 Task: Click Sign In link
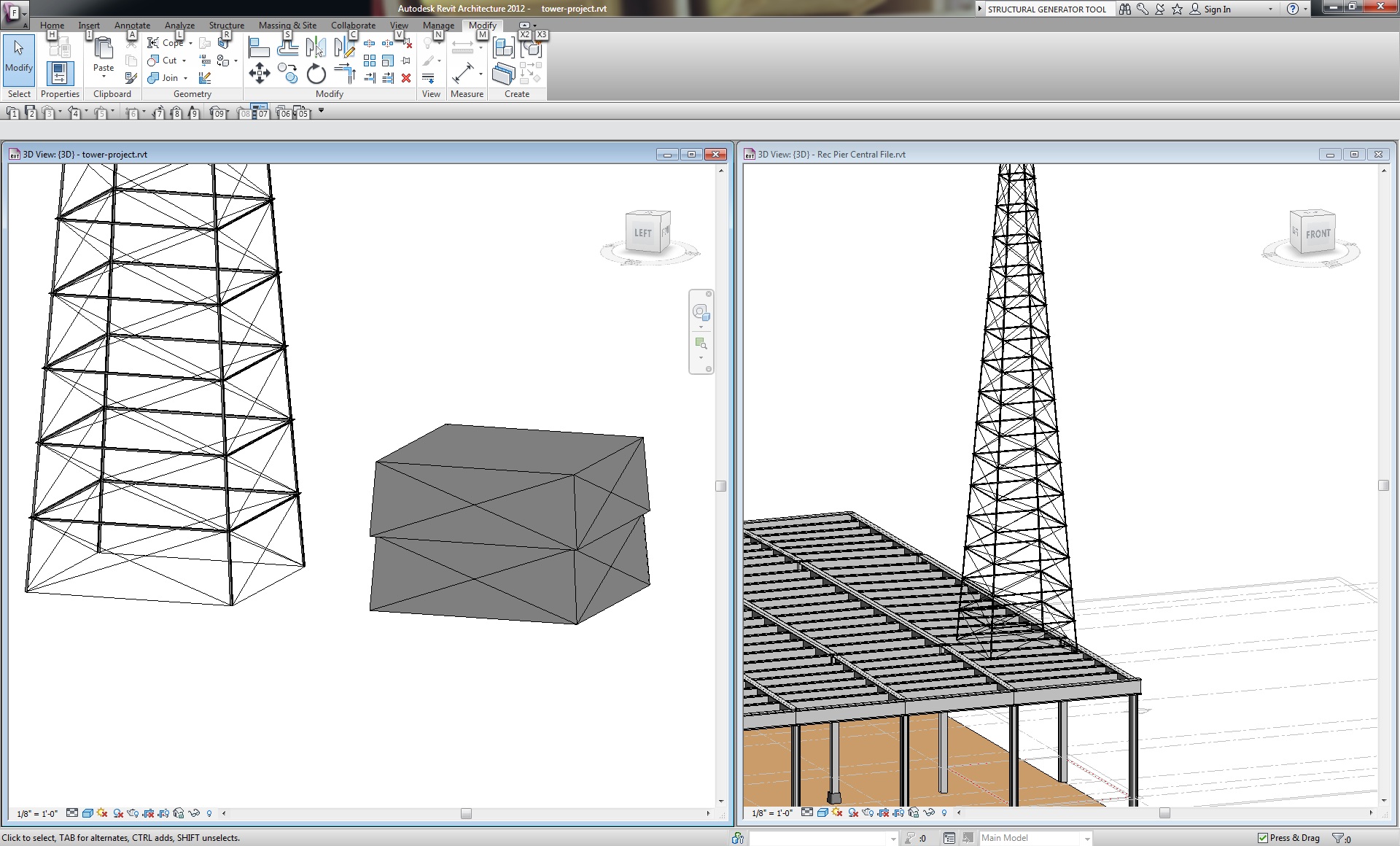tap(1216, 9)
